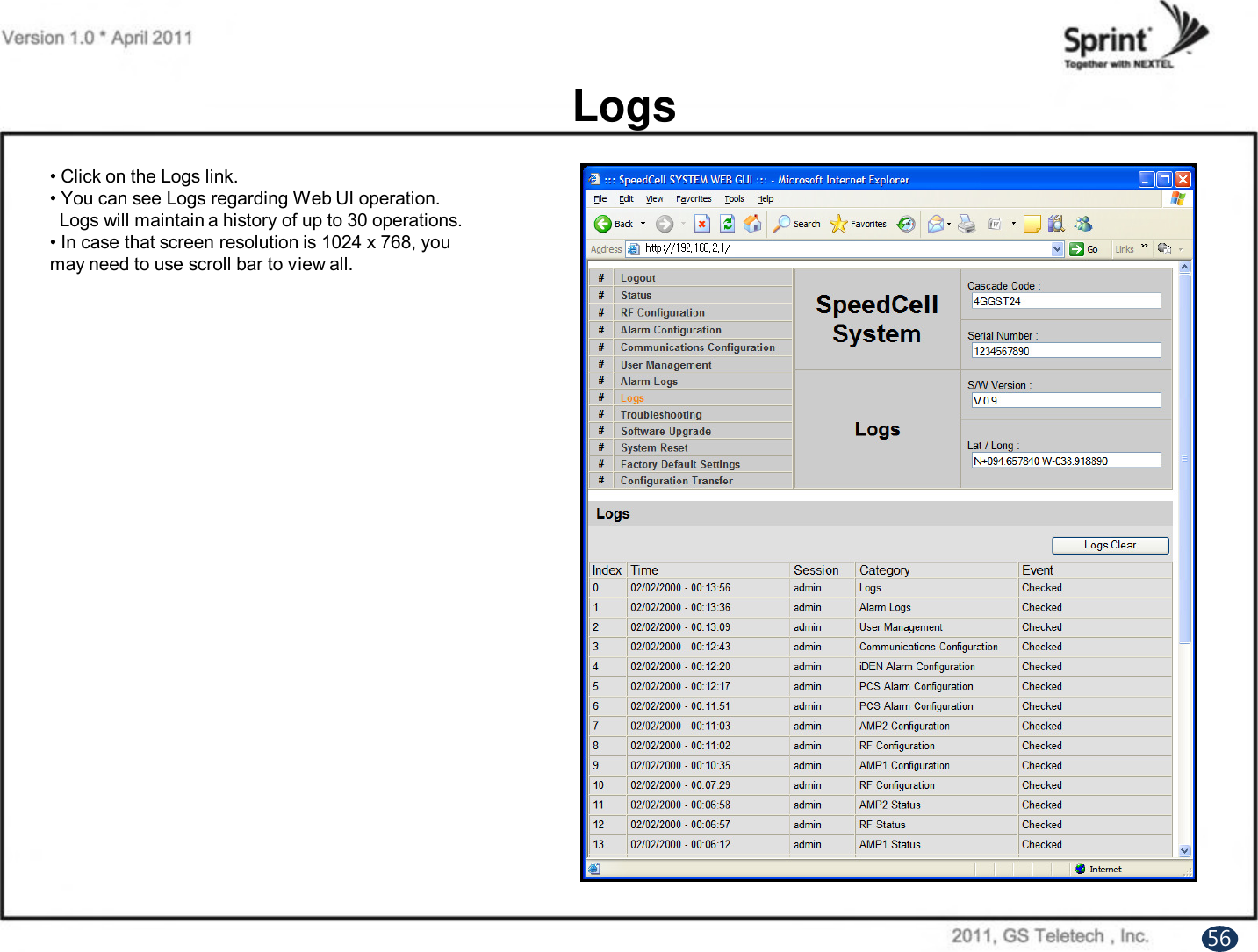Viewport: 1258px width, 952px height.
Task: Click the globe Internet zone status icon
Action: click(1080, 869)
